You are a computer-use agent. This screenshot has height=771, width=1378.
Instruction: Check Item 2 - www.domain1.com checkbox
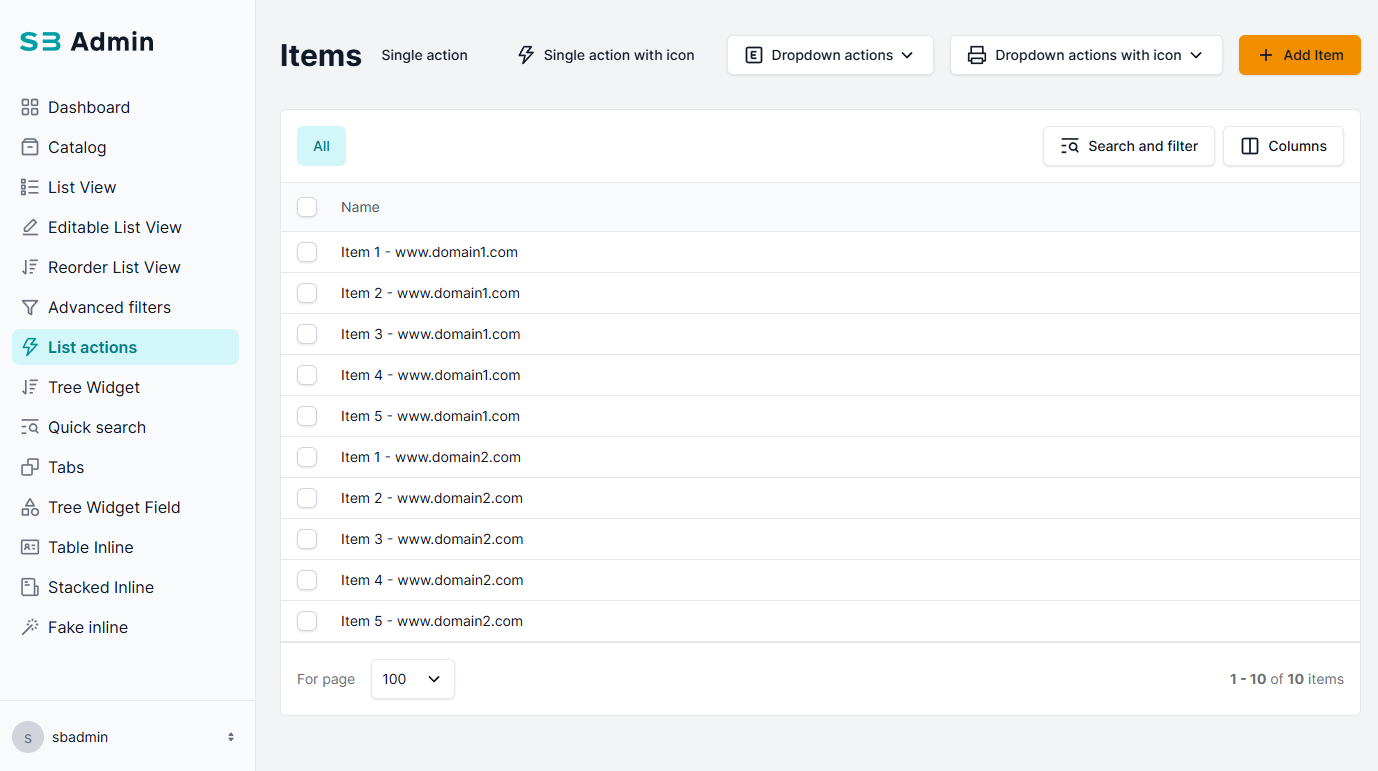click(307, 293)
